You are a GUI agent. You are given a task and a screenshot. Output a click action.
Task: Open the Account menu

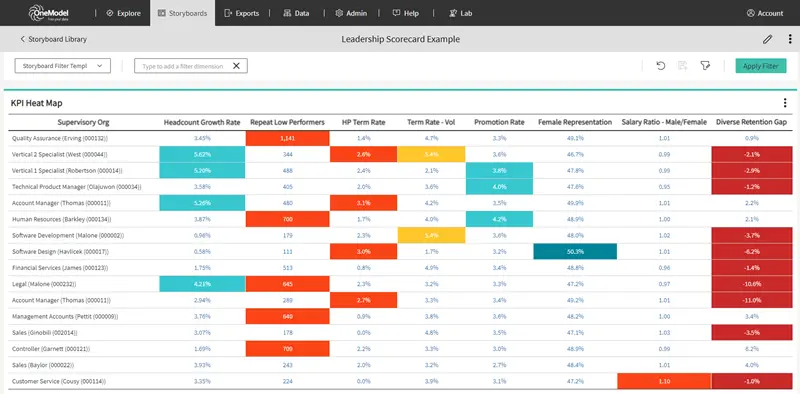pos(765,13)
